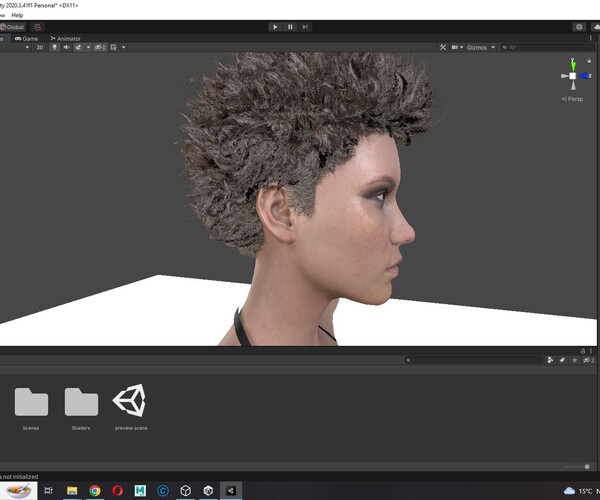The height and width of the screenshot is (500, 600).
Task: Select the Shaders folder
Action: coord(81,408)
